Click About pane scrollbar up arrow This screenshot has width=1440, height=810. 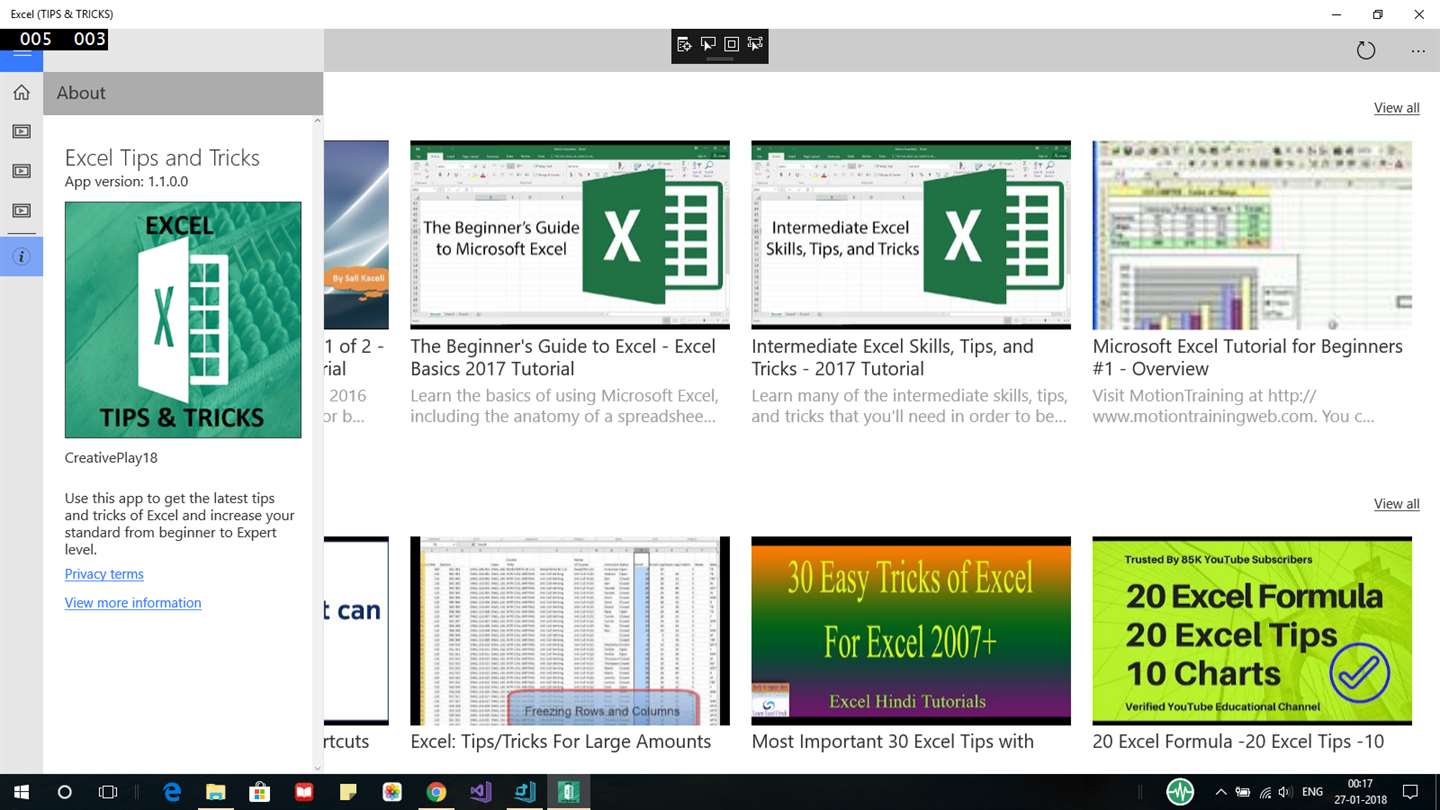click(x=318, y=121)
